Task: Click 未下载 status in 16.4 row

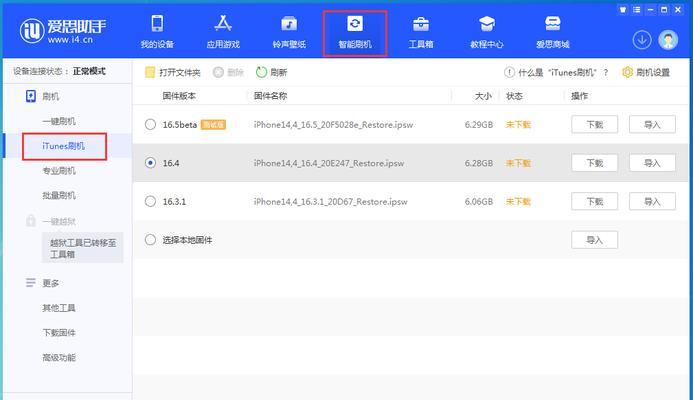Action: coord(518,163)
